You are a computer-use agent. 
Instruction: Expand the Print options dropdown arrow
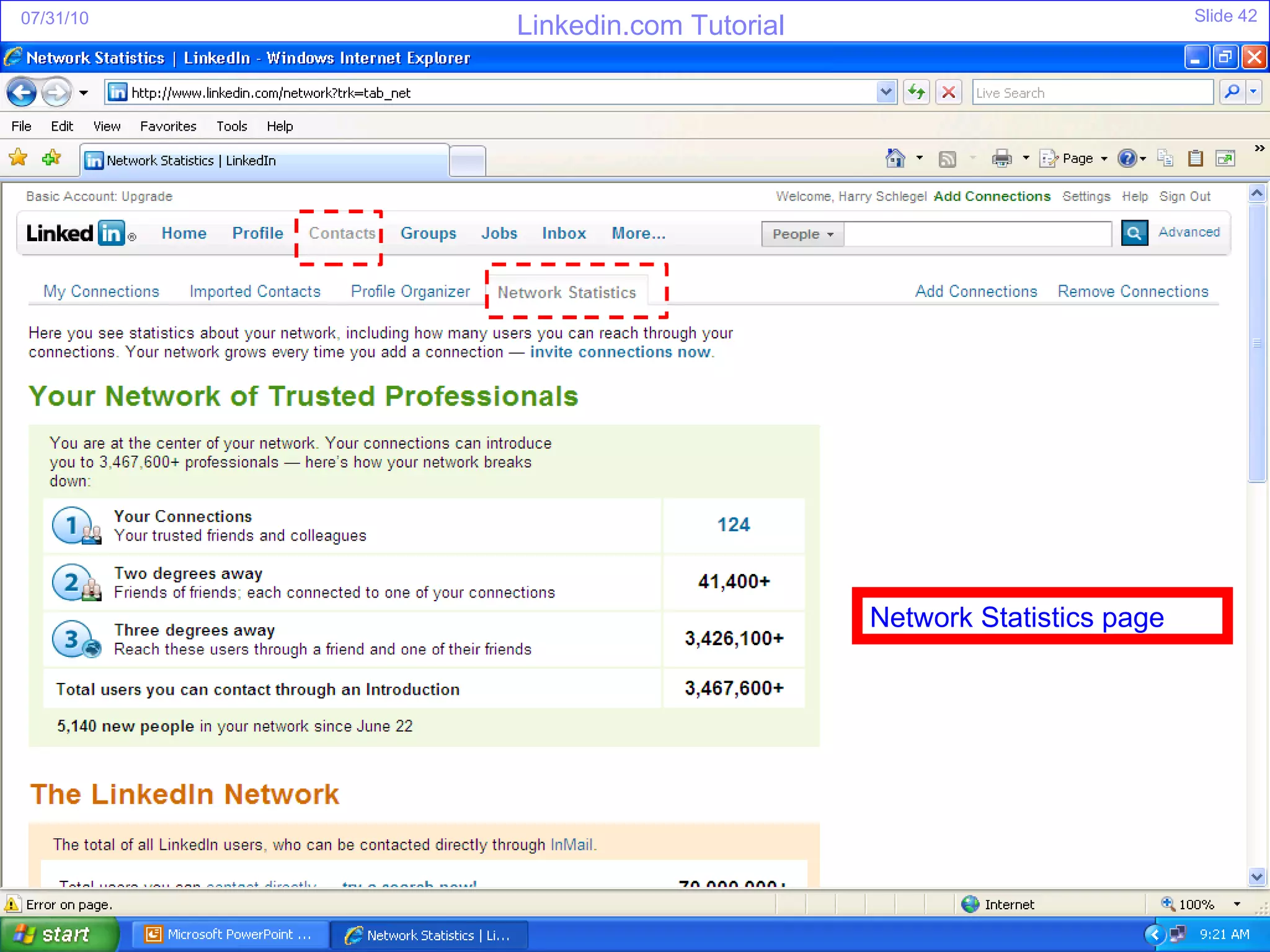coord(1026,159)
